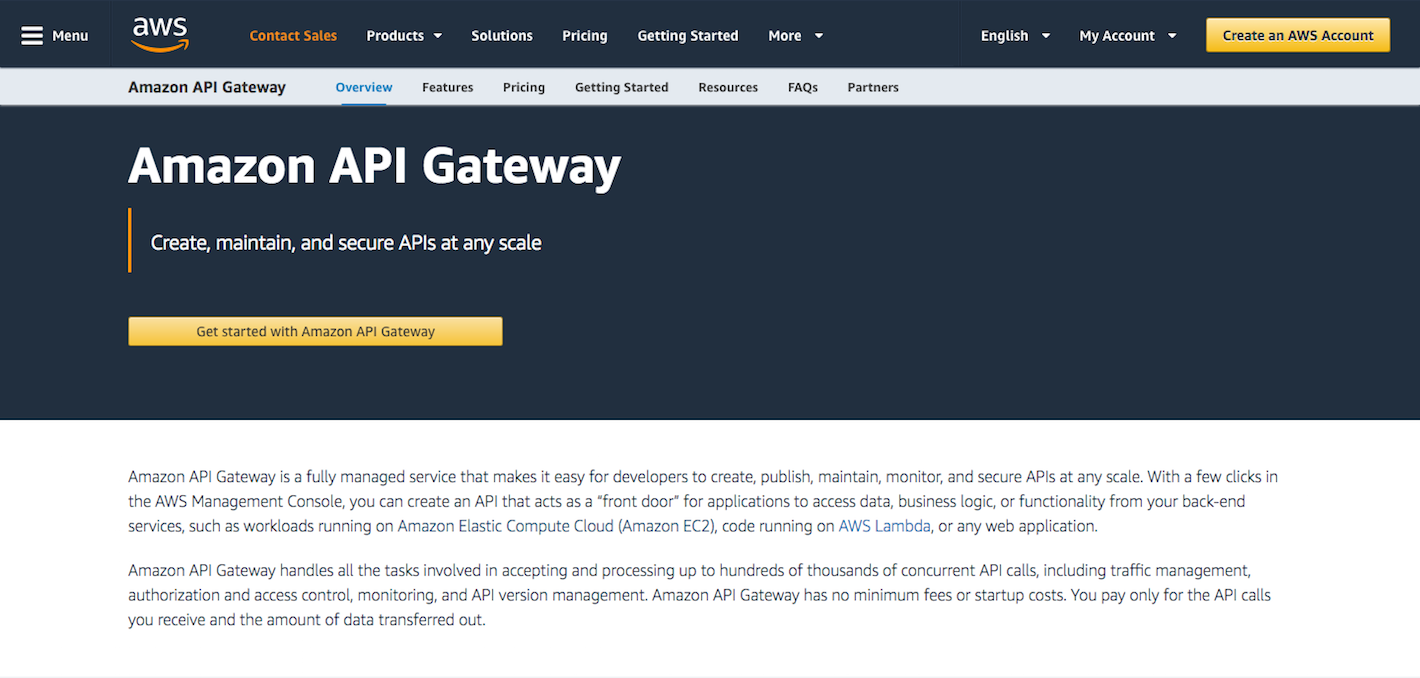Open Pricing in top navigation bar
Screen dimensions: 1420x678
[585, 36]
